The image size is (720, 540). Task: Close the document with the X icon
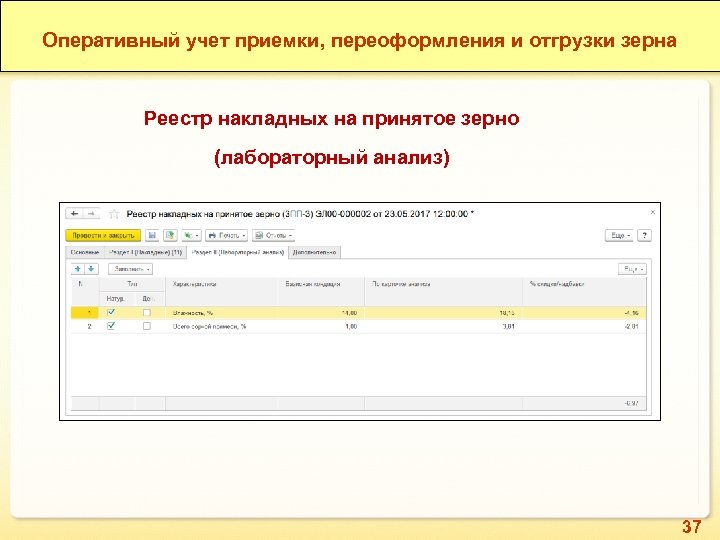[x=652, y=212]
